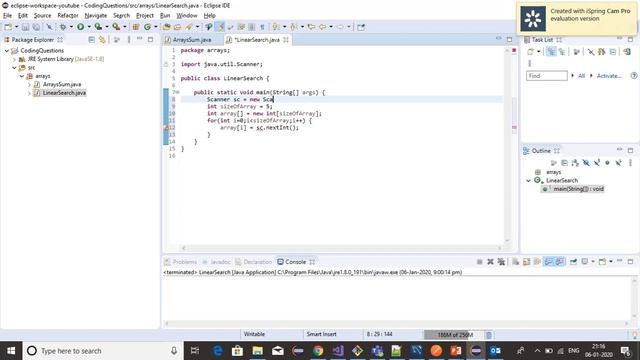Click inside the Task List Find field
This screenshot has height=360, width=640.
(547, 76)
